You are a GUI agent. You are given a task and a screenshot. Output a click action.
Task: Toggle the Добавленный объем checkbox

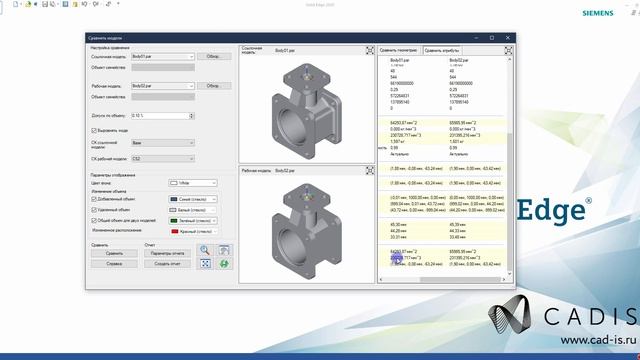pyautogui.click(x=94, y=199)
